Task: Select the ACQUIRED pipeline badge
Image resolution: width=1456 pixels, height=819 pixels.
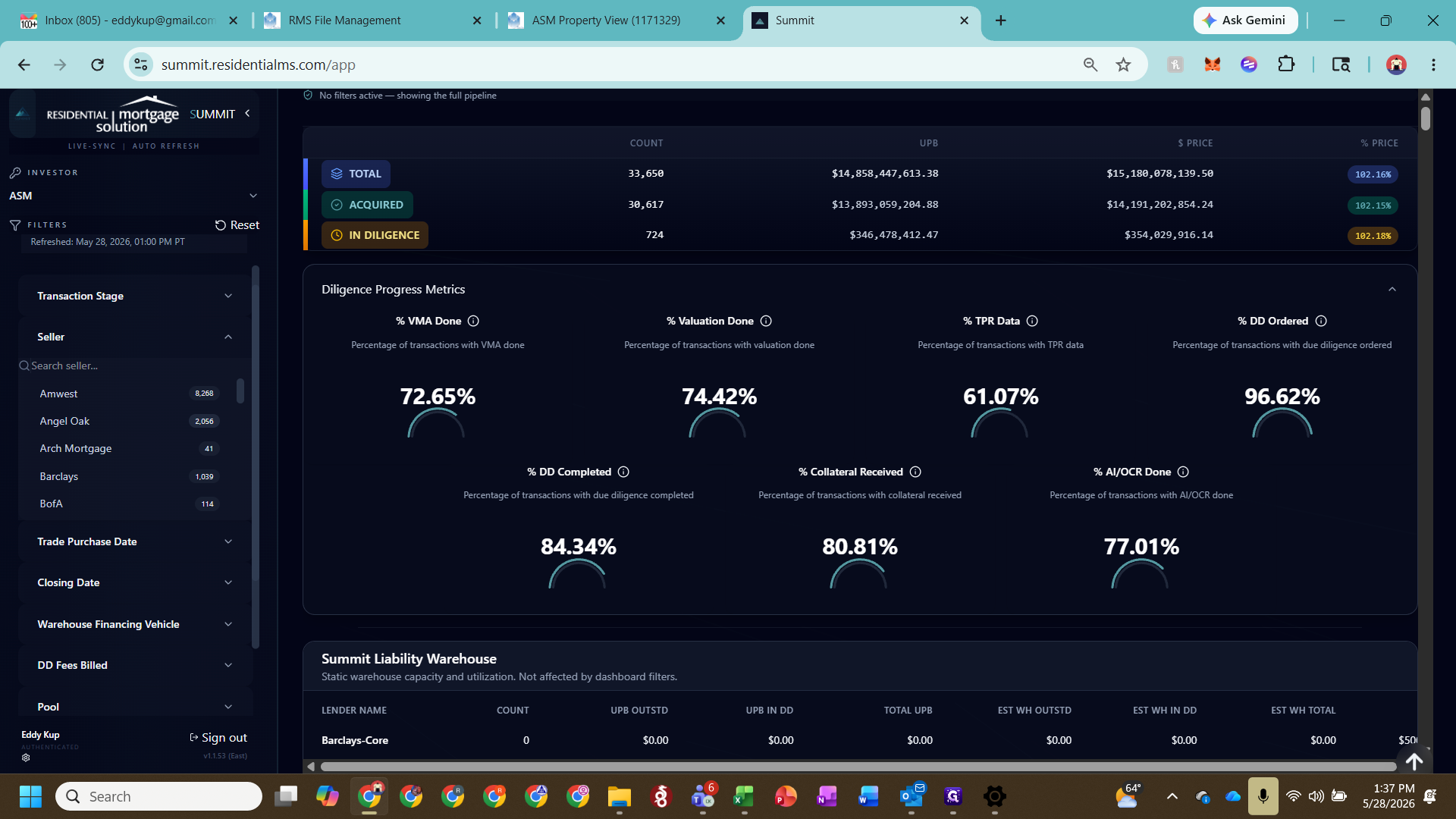Action: click(x=367, y=205)
